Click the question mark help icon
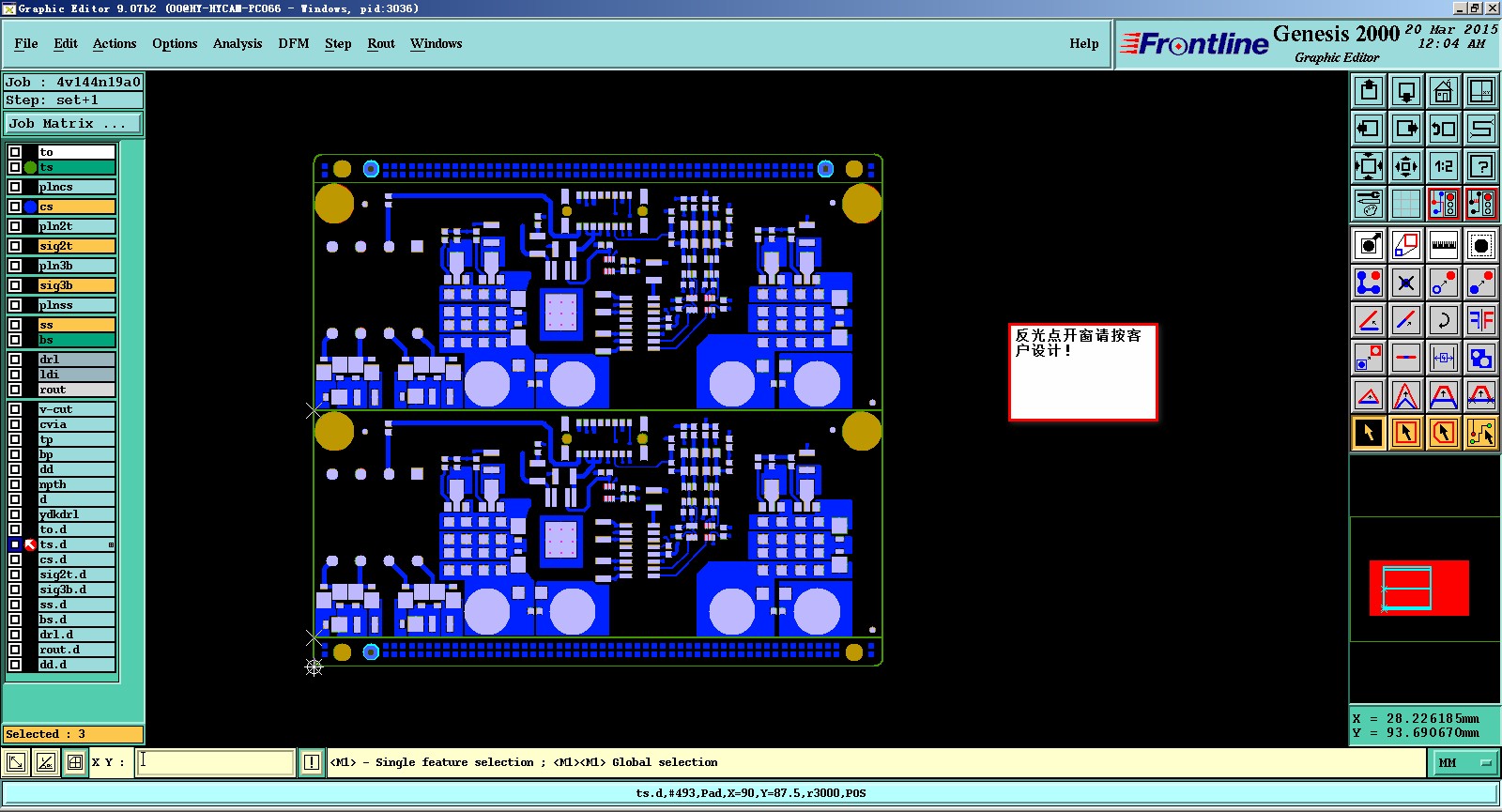The width and height of the screenshot is (1502, 812). tap(1481, 166)
